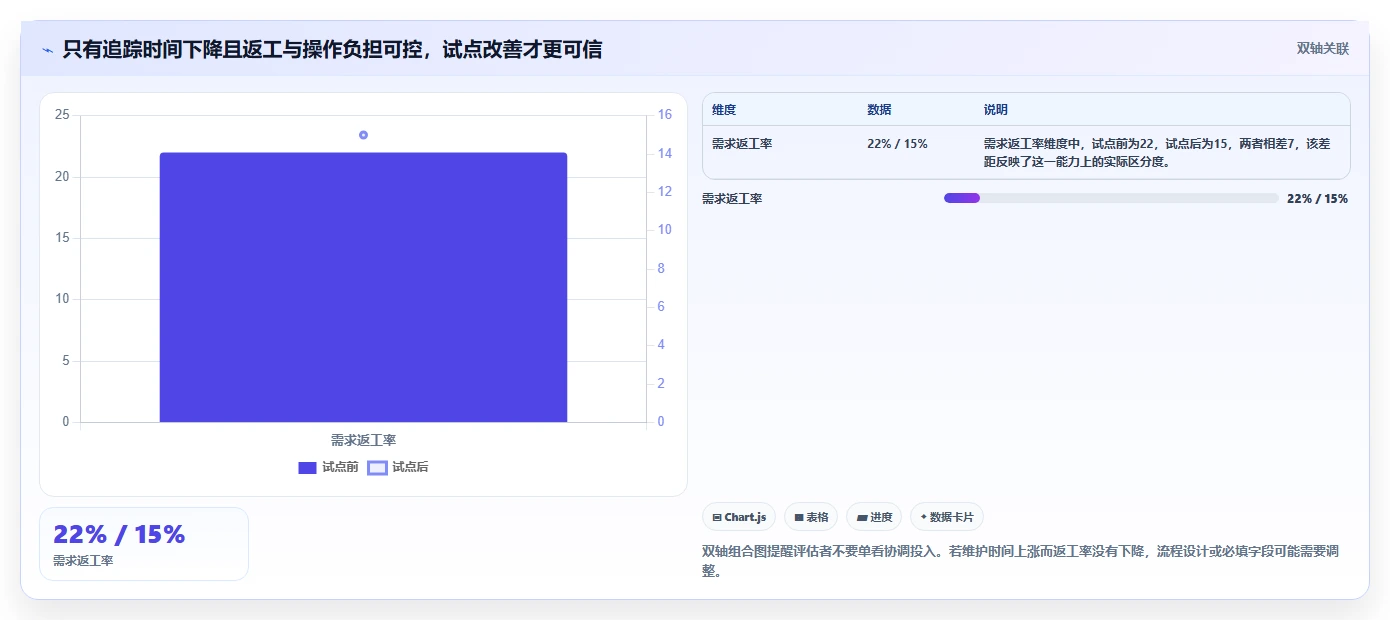
Task: Click the explanation text in the table row
Action: click(x=1158, y=152)
